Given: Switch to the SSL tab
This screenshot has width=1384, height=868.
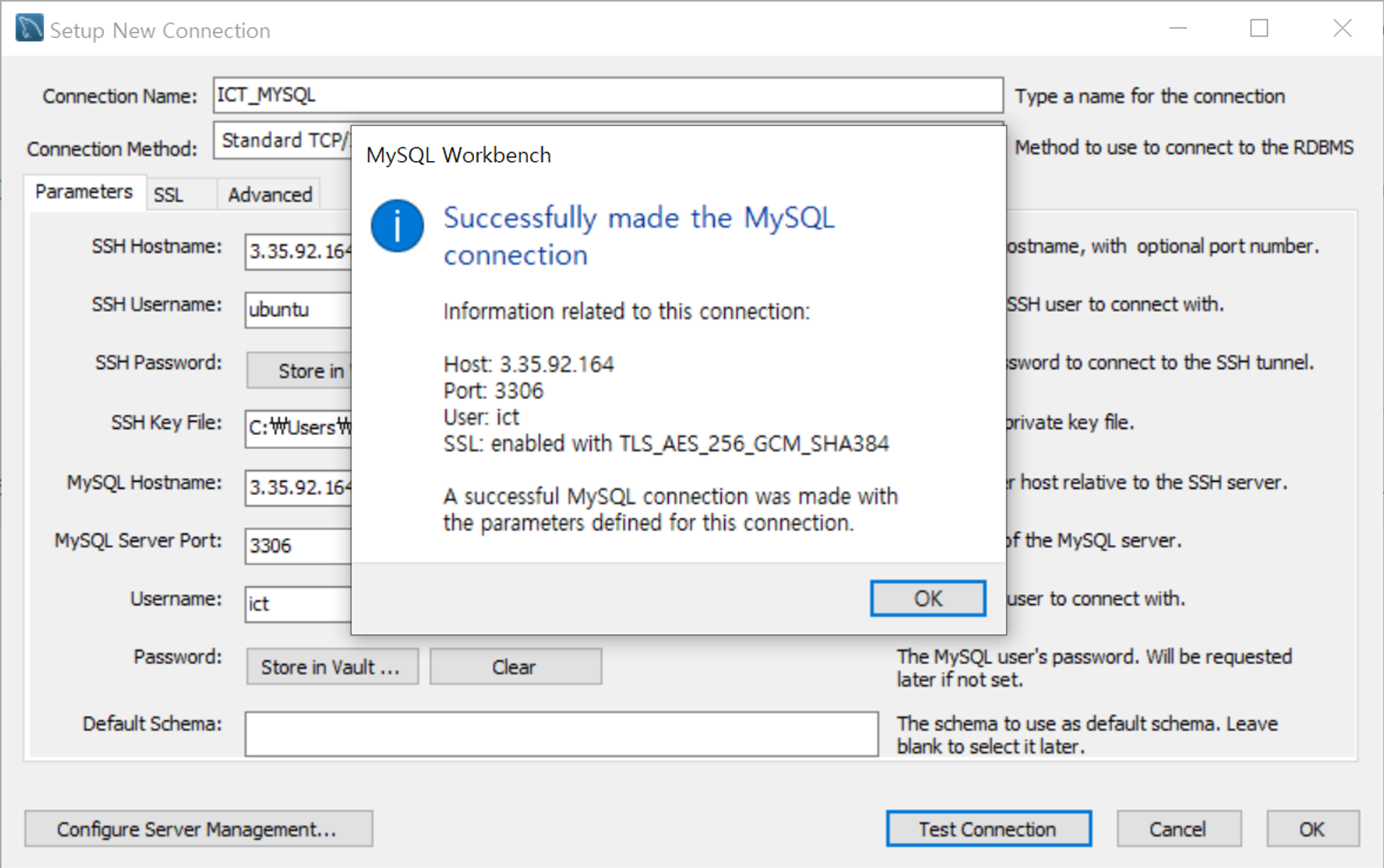Looking at the screenshot, I should pyautogui.click(x=169, y=195).
